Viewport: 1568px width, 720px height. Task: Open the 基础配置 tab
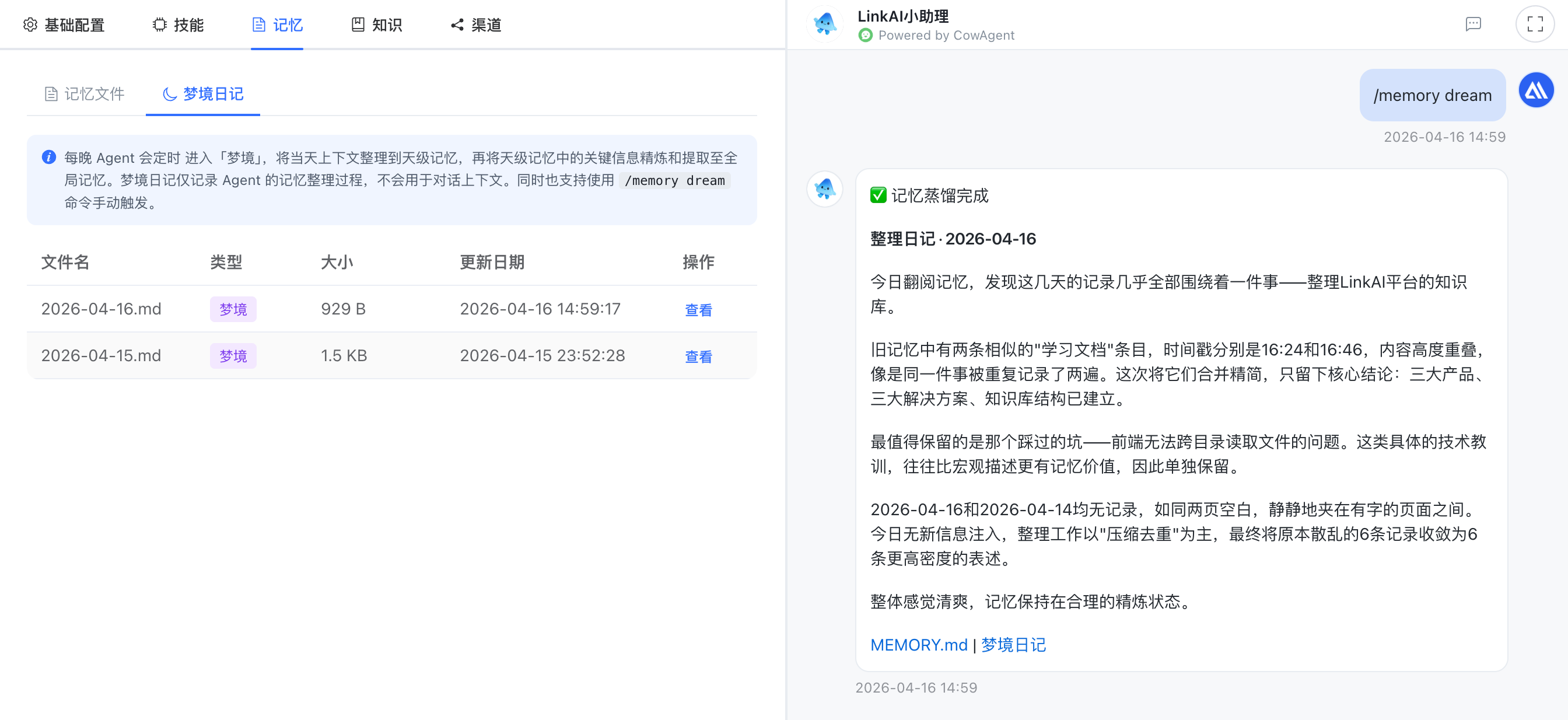coord(65,25)
